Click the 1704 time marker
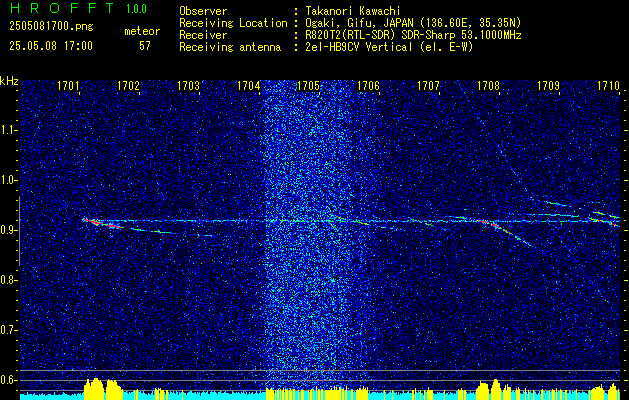 click(x=248, y=85)
